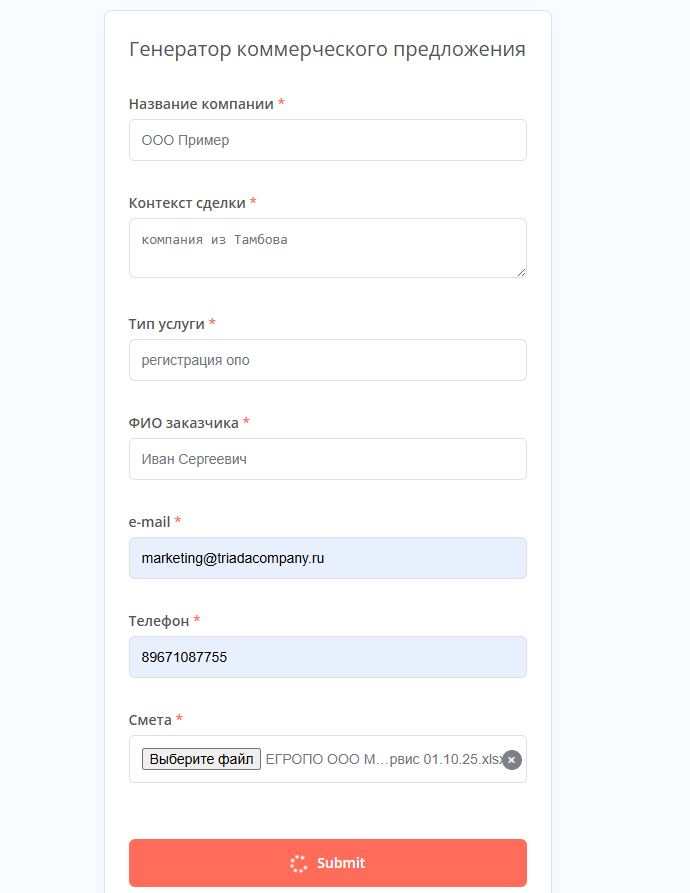690x893 pixels.
Task: Click the attached file name ЕГРОПО xlsx
Action: 385,759
